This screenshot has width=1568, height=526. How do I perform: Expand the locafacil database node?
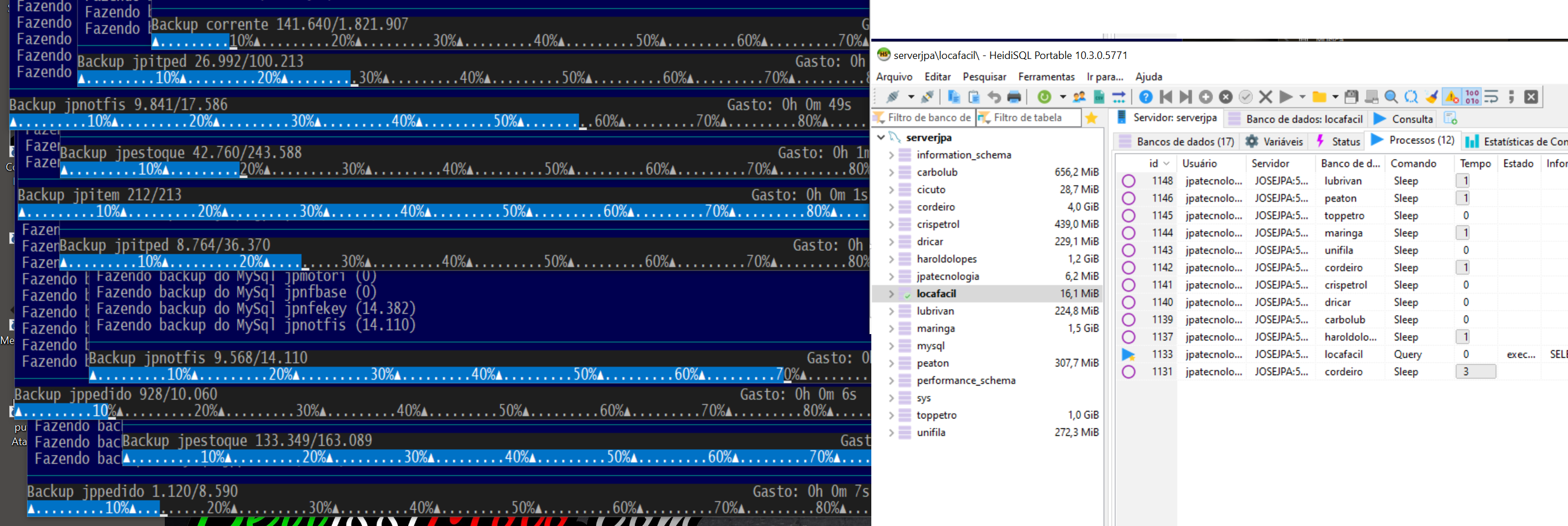pyautogui.click(x=891, y=294)
